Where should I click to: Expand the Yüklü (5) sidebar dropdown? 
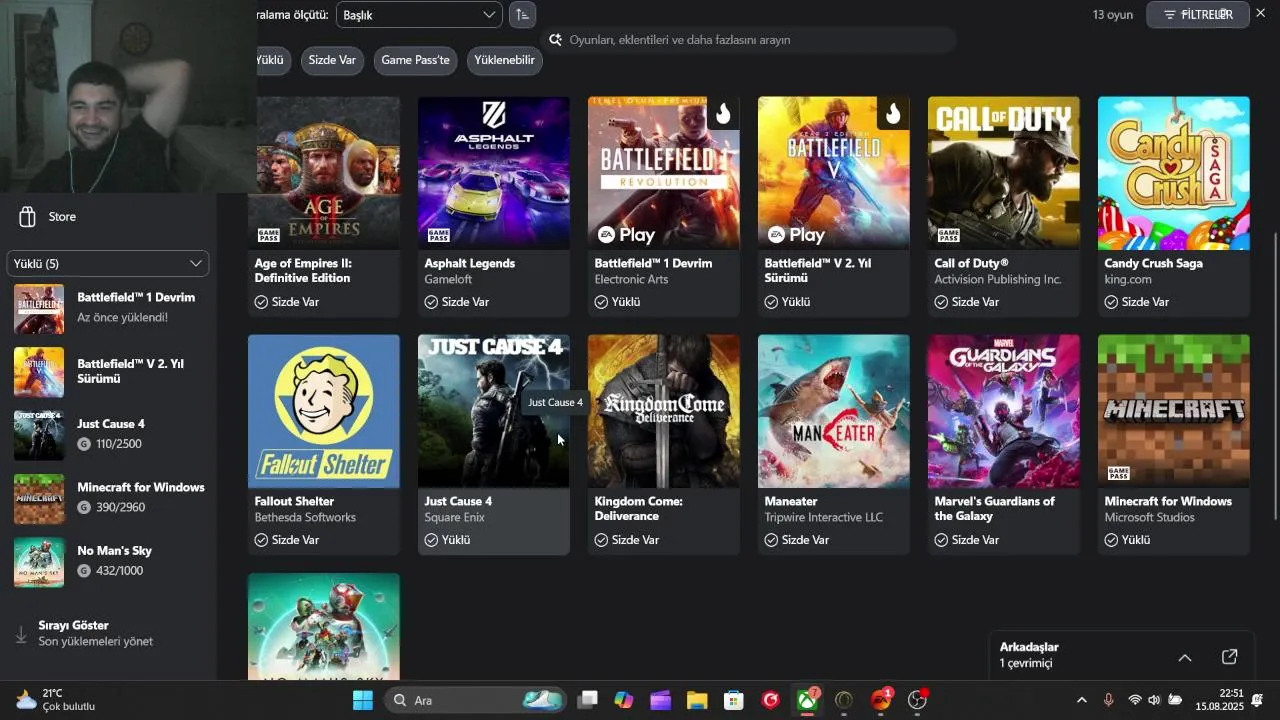[x=108, y=263]
